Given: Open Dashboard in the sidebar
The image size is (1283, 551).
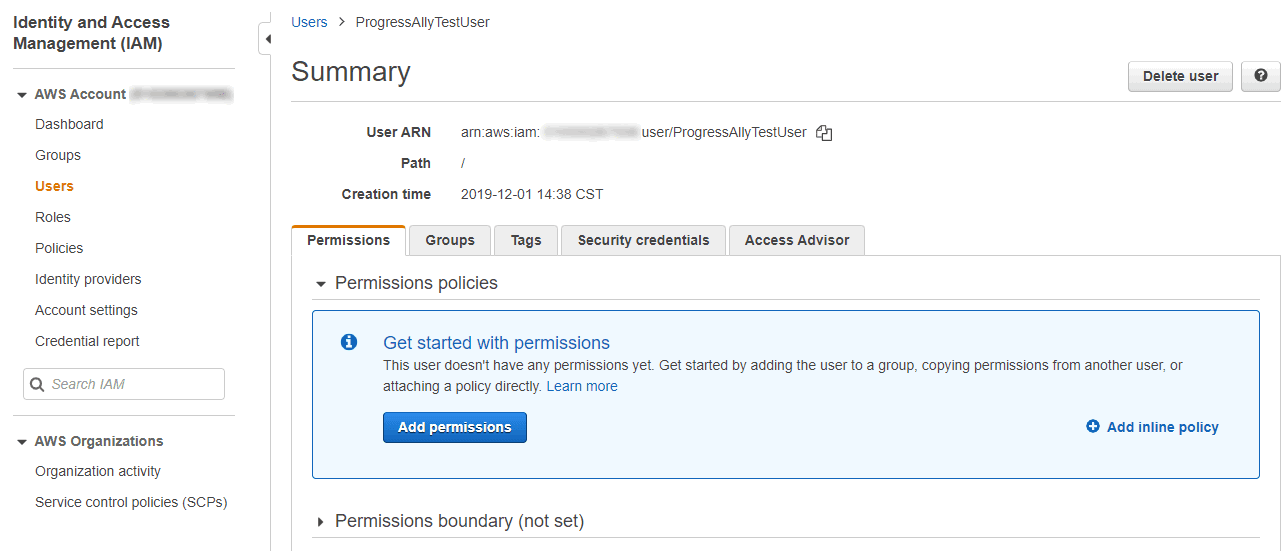Looking at the screenshot, I should tap(69, 124).
